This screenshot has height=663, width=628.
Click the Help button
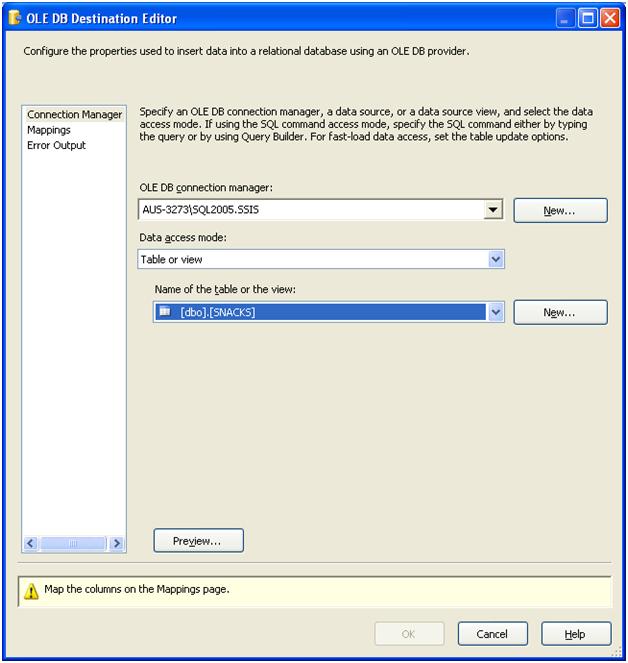point(576,633)
